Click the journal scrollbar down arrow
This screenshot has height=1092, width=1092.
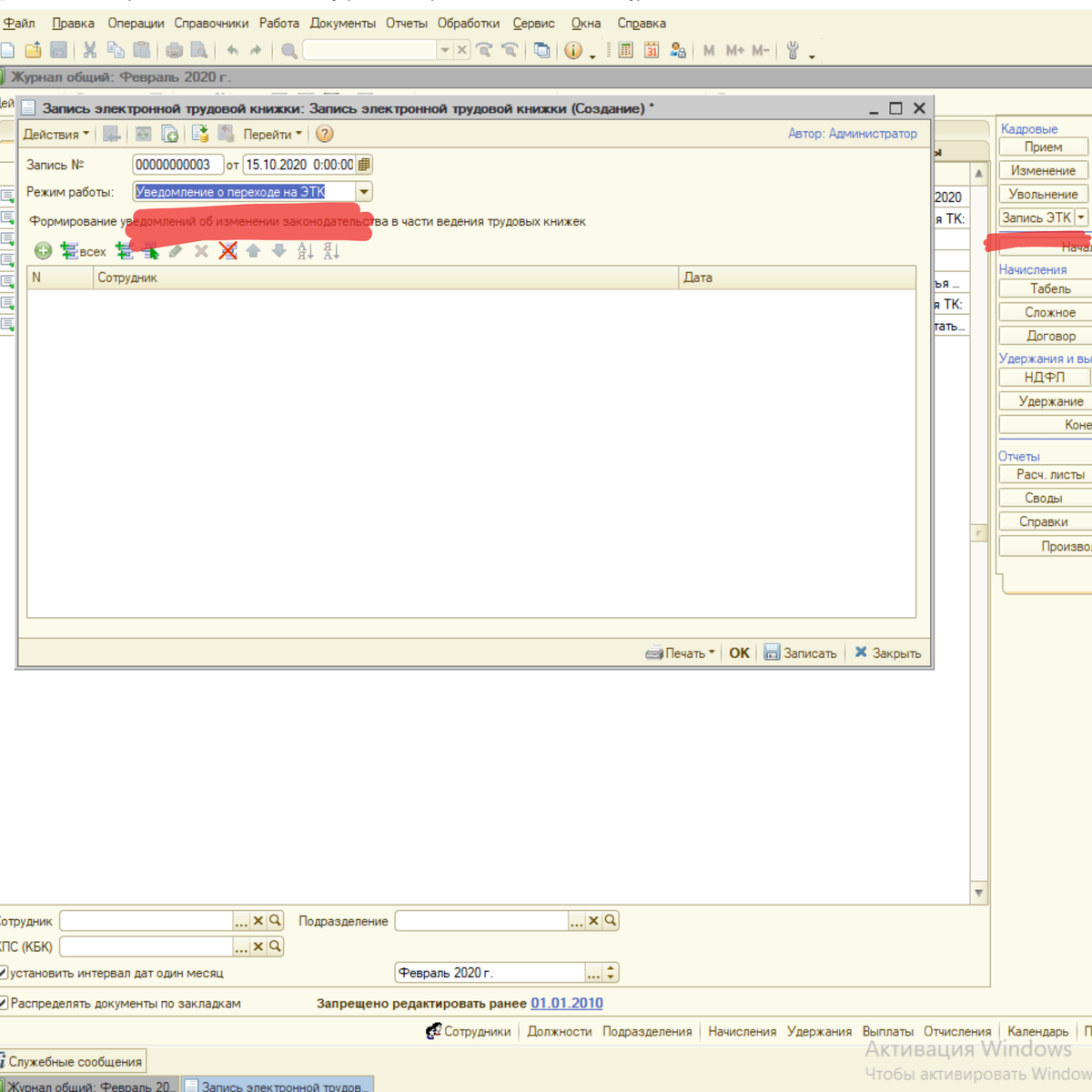(x=979, y=894)
